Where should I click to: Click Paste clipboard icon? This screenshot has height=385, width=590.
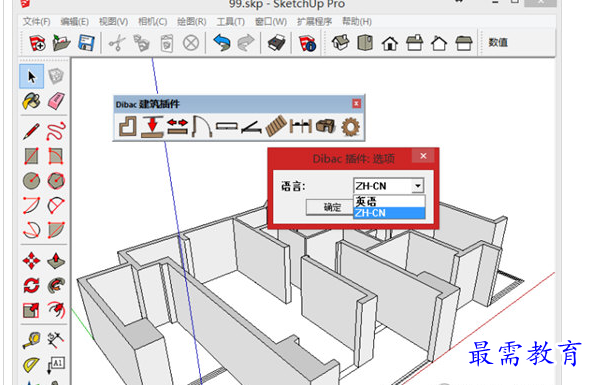[167, 43]
